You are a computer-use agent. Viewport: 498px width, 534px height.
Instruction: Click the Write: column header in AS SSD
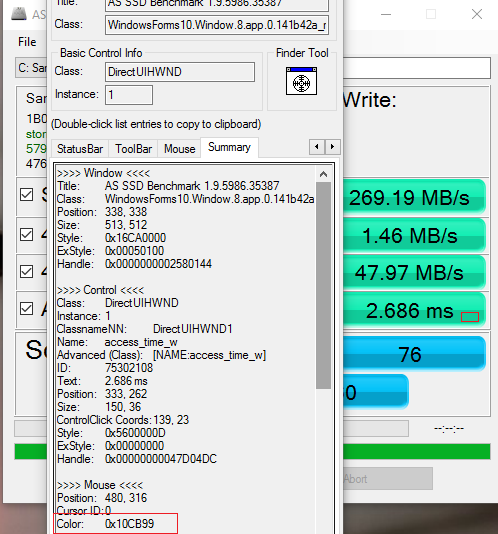click(x=370, y=100)
